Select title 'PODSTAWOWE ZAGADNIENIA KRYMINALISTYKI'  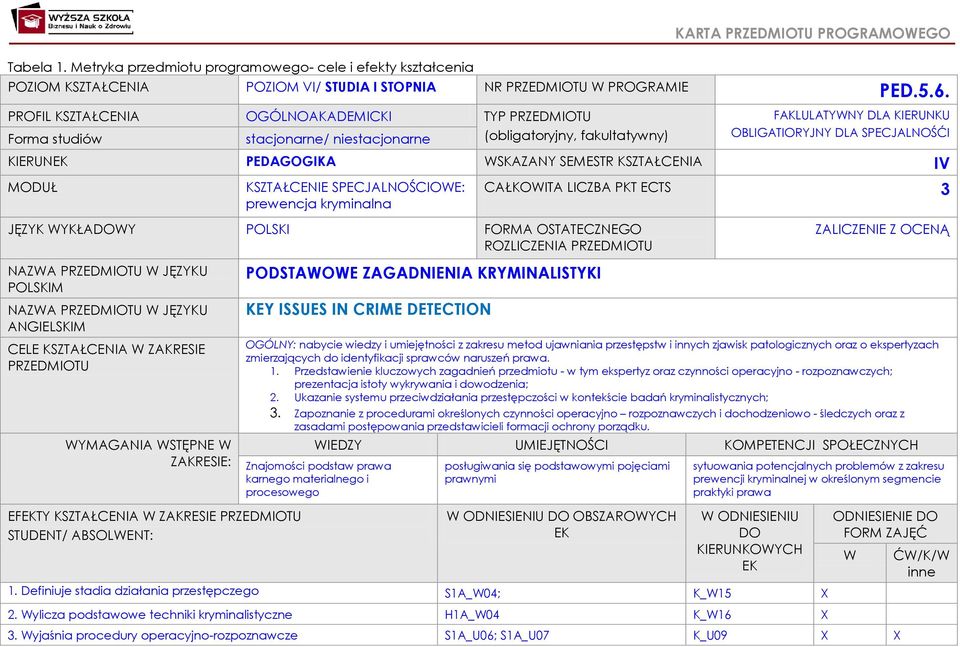423,273
